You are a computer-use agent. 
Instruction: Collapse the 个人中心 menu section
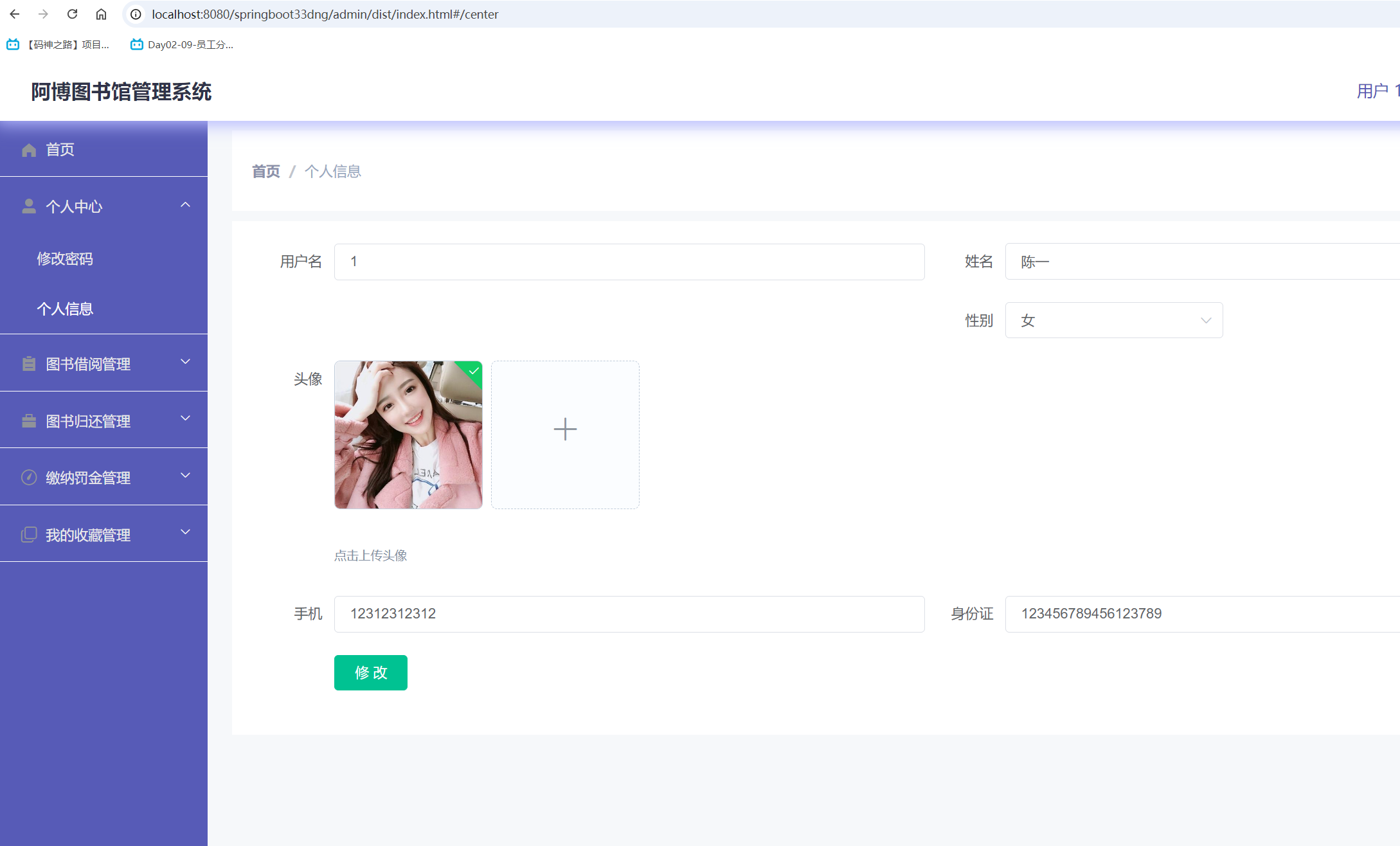click(x=185, y=204)
